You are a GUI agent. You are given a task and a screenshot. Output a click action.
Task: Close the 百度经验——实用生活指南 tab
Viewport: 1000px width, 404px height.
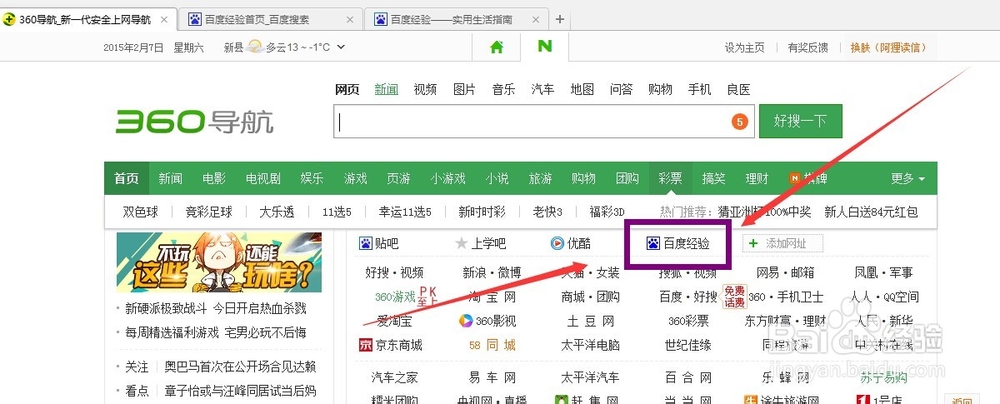pyautogui.click(x=536, y=20)
